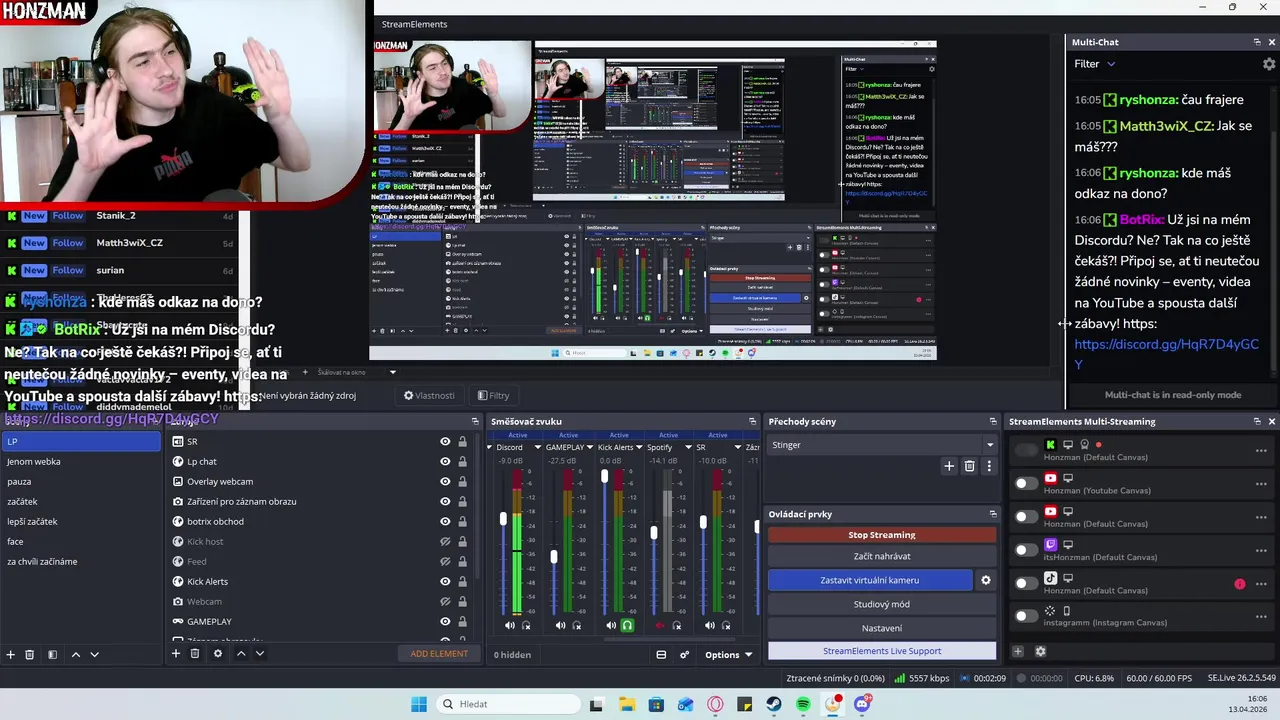1280x720 pixels.
Task: Show the Kick host source
Action: pyautogui.click(x=445, y=541)
